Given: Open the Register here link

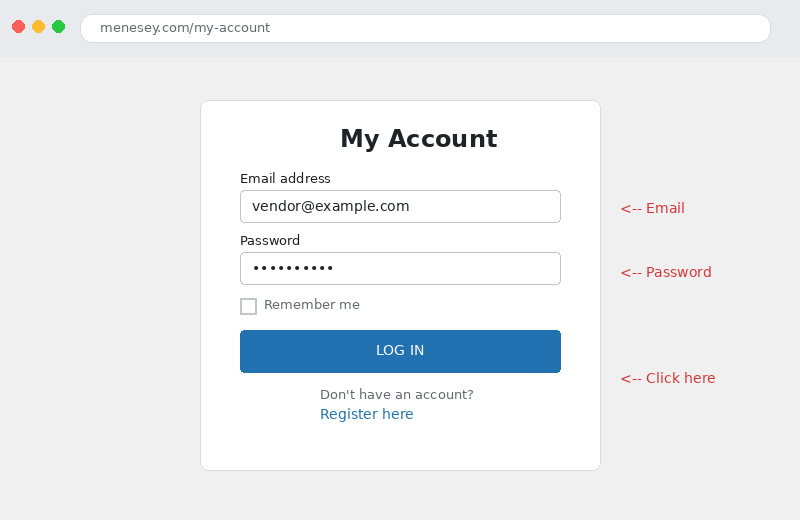Looking at the screenshot, I should tap(366, 414).
